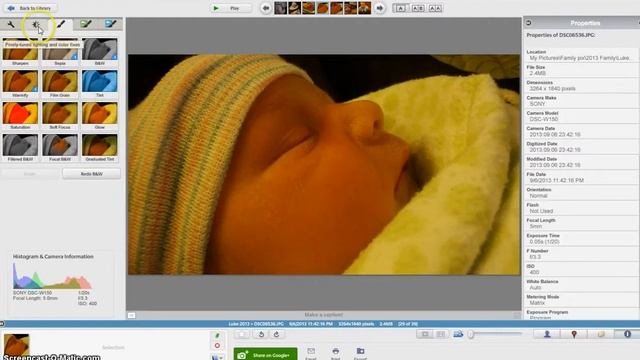This screenshot has height=360, width=640.
Task: Apply the Soft Focus effect
Action: tap(60, 116)
